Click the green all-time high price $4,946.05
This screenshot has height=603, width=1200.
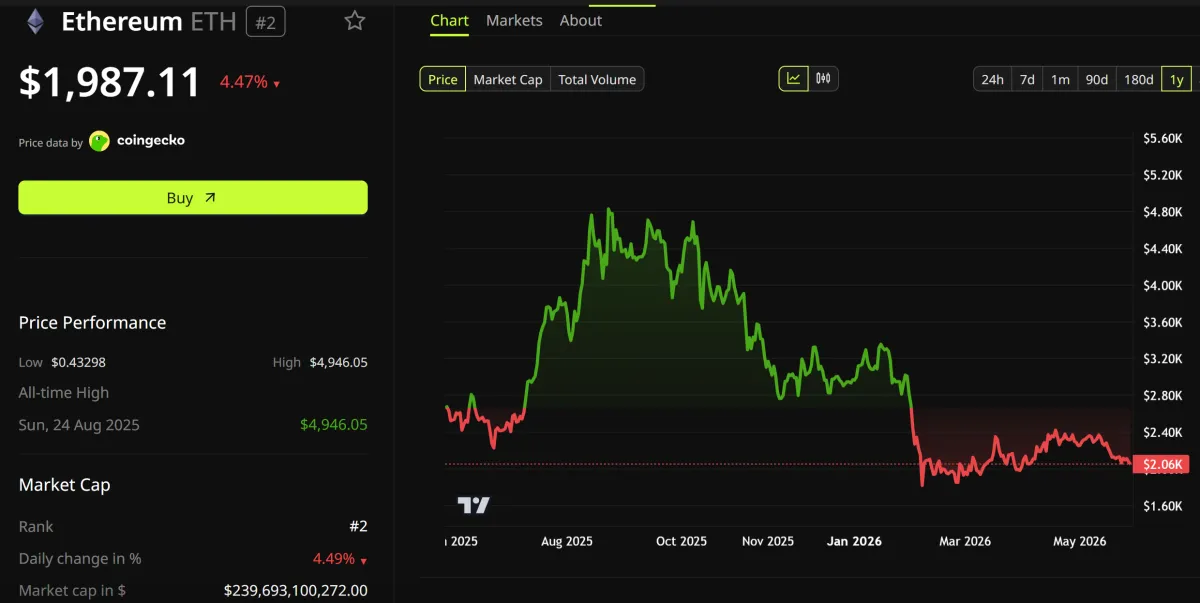[334, 425]
